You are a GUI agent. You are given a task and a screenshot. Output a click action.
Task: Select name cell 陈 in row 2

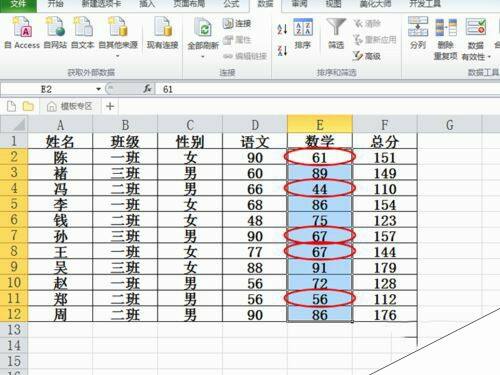point(60,157)
